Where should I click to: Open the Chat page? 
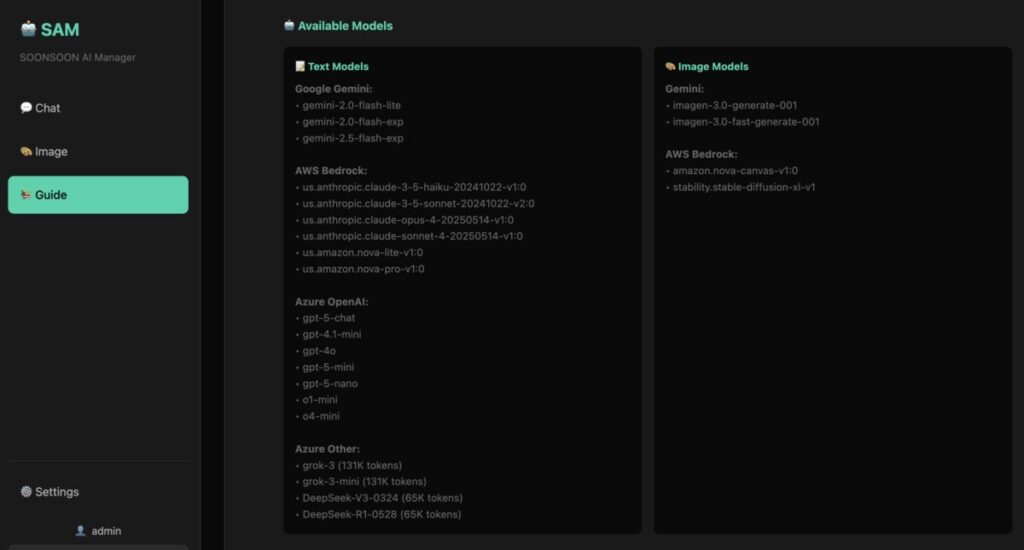(x=98, y=108)
